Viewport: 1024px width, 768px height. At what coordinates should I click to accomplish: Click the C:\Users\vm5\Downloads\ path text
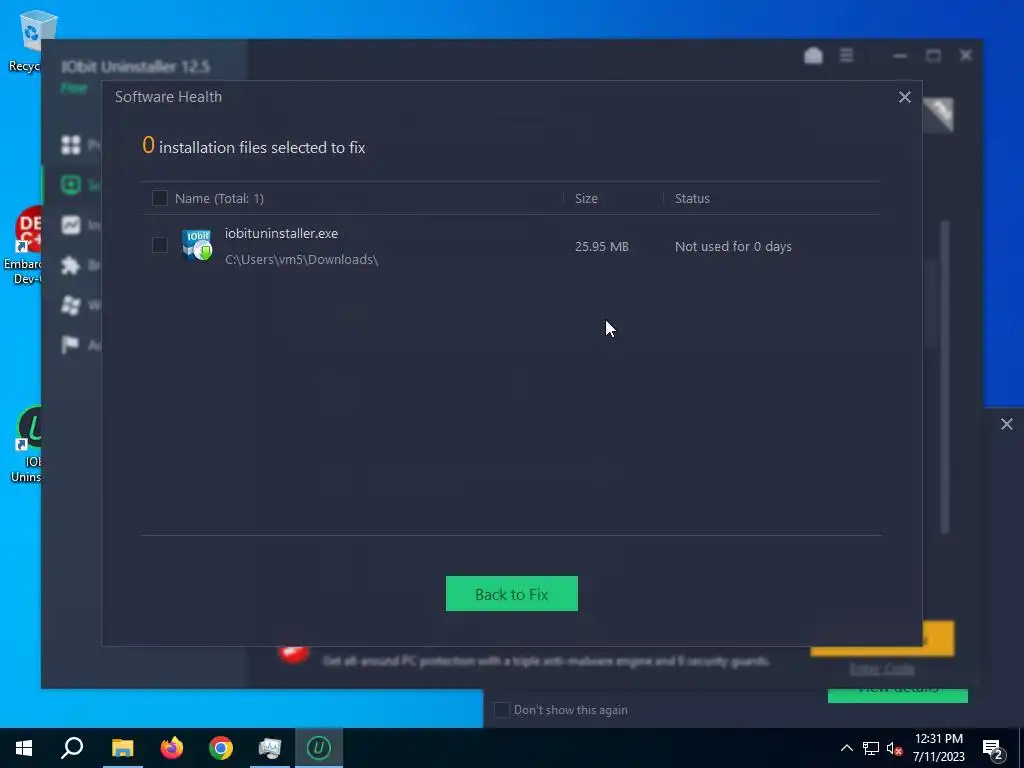click(302, 259)
